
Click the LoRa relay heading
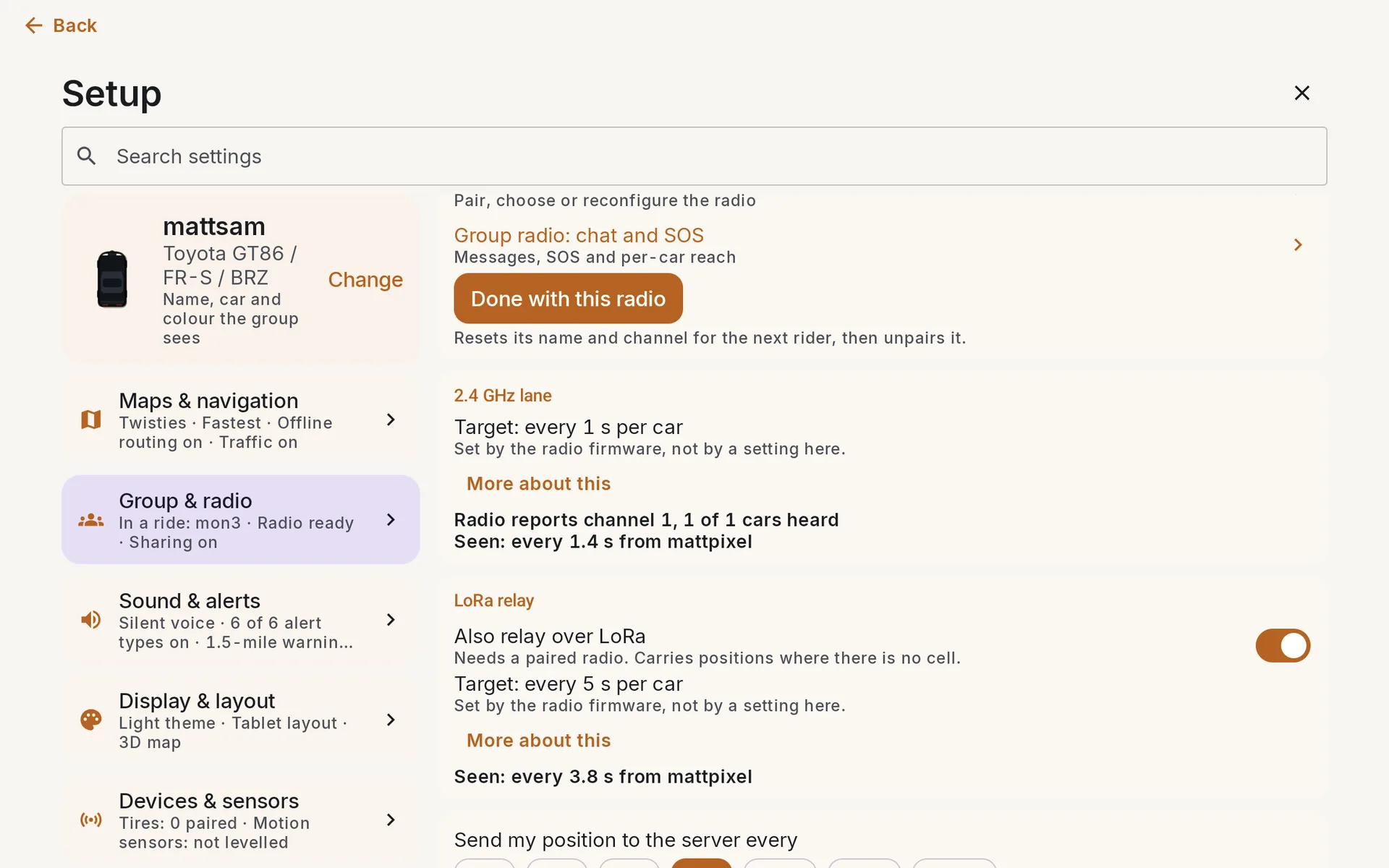pyautogui.click(x=493, y=600)
